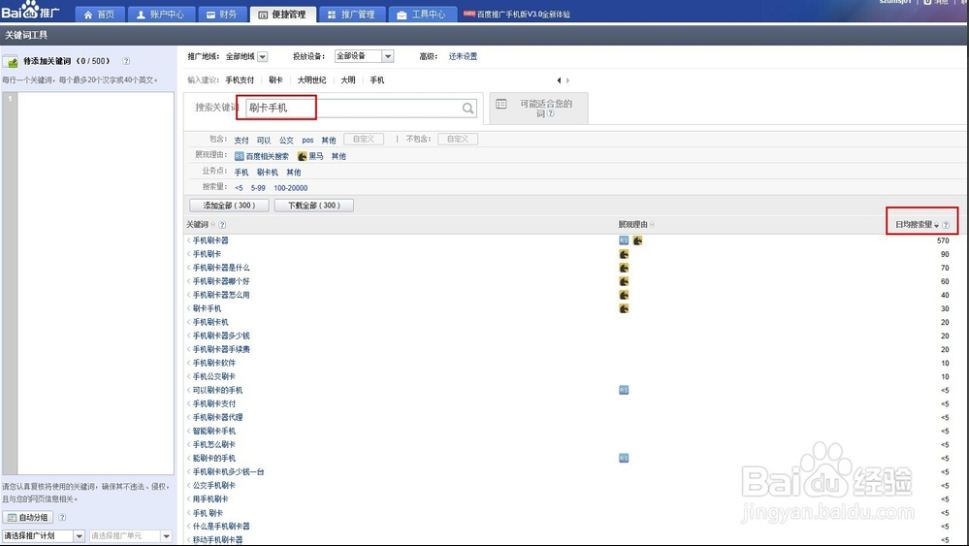Click horse icon in 手机刷卡器 row
Image resolution: width=969 pixels, height=546 pixels.
(637, 240)
